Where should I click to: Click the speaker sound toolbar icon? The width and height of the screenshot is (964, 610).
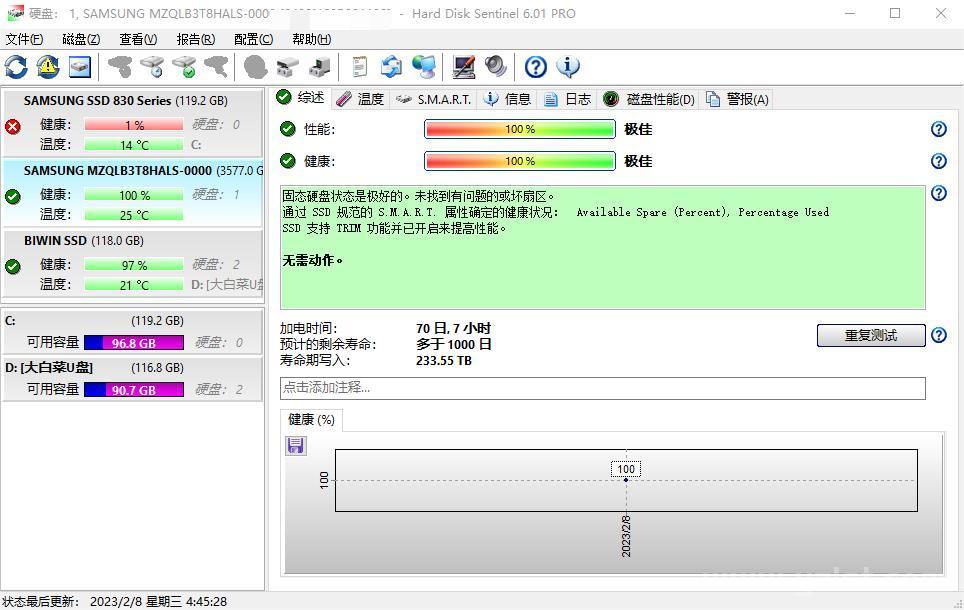pos(496,66)
